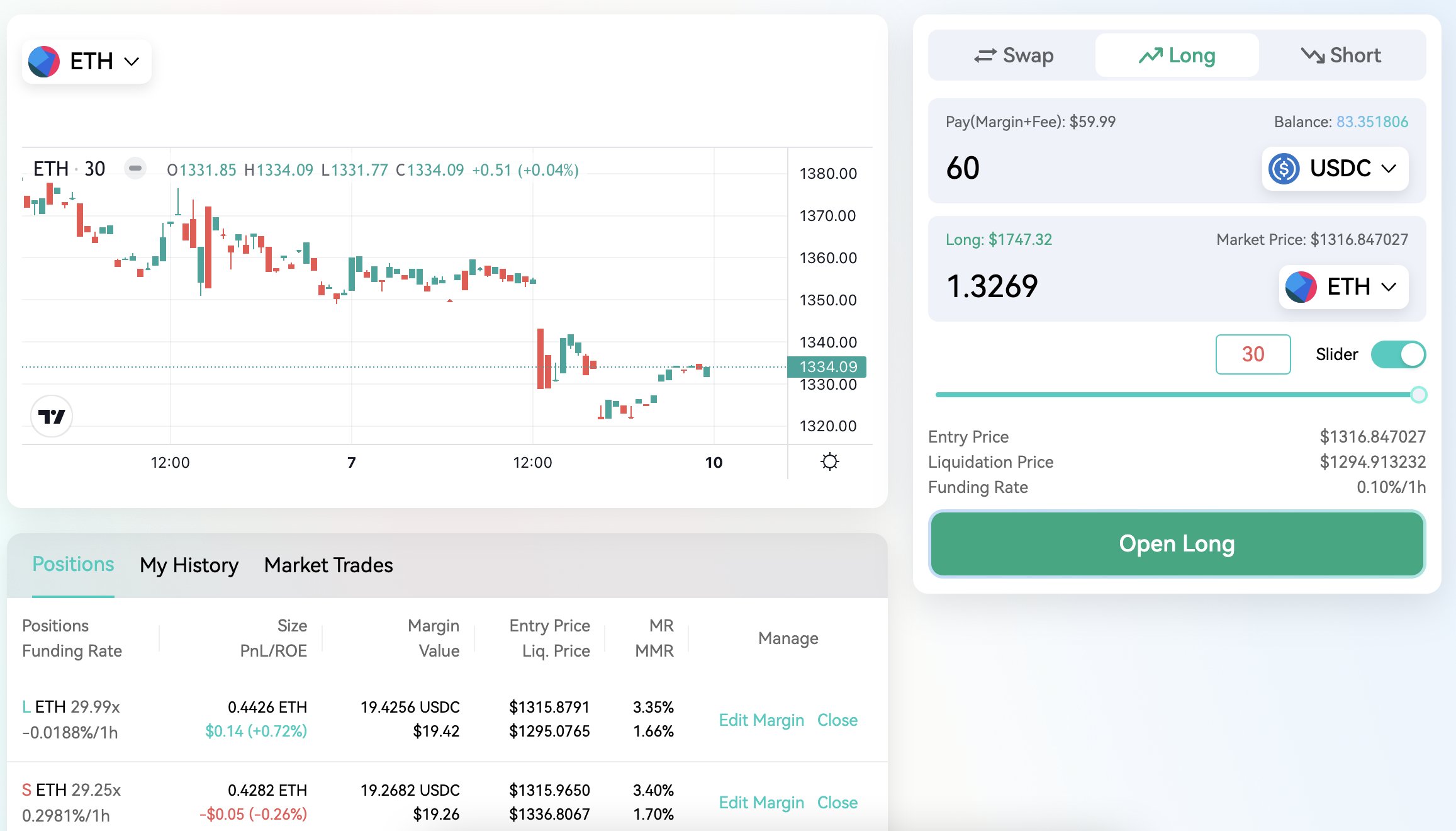
Task: Click Edit Margin for long ETH position
Action: (x=761, y=720)
